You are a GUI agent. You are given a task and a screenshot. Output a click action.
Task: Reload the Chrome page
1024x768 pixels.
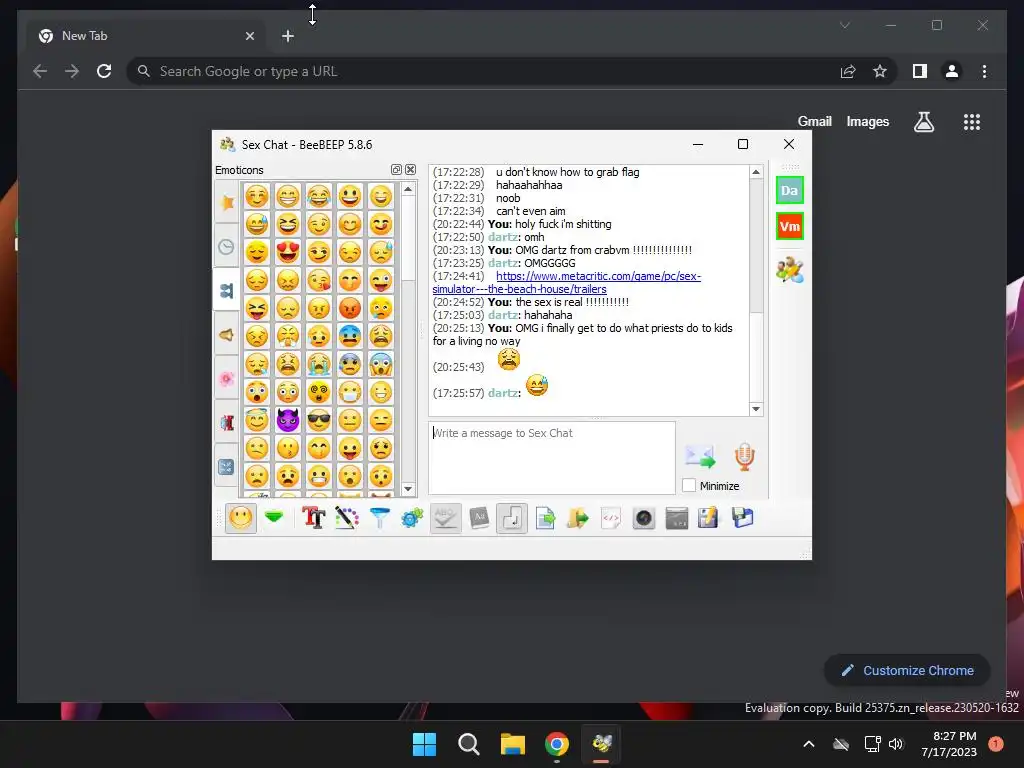click(104, 71)
